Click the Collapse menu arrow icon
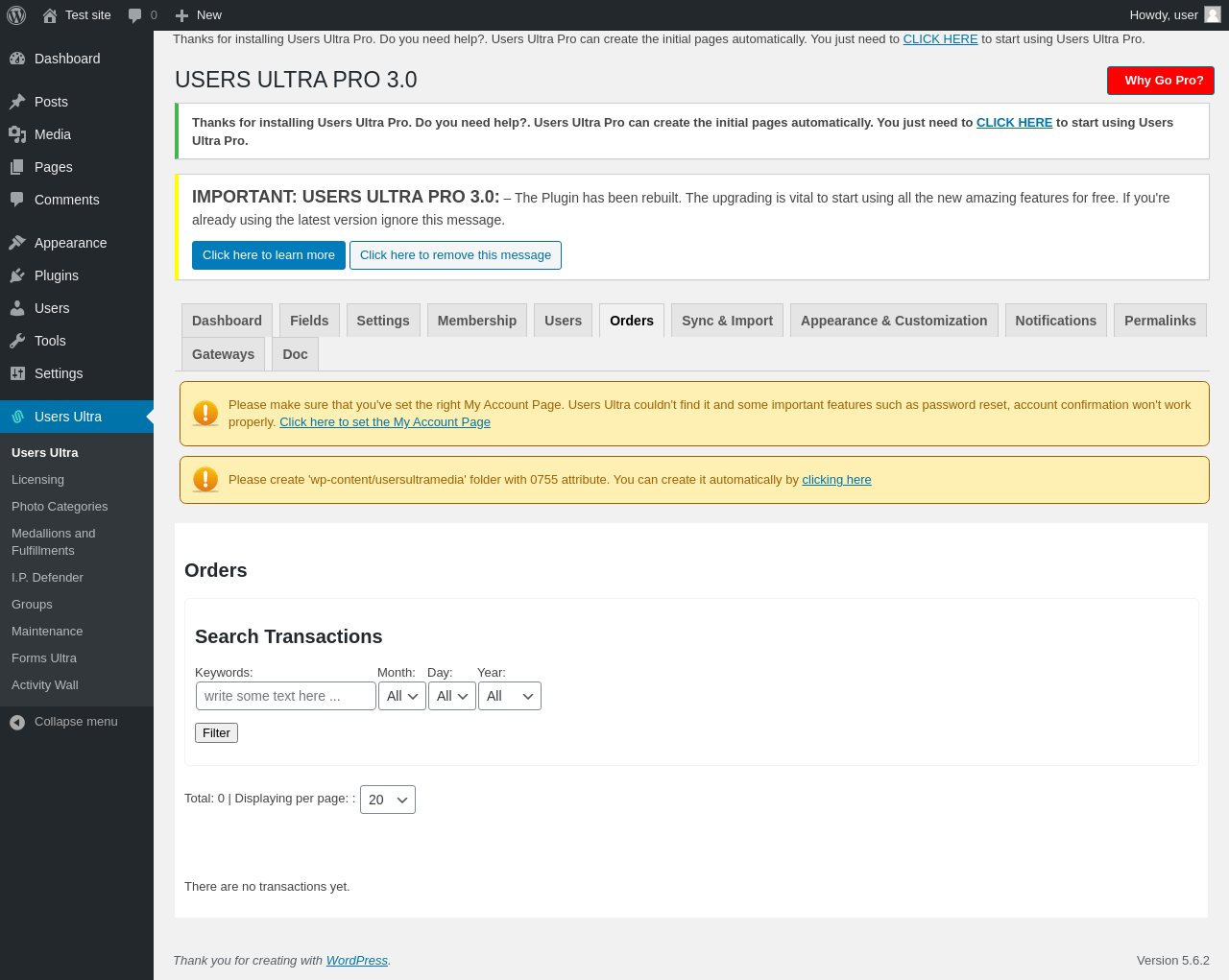The height and width of the screenshot is (980, 1229). pos(17,722)
